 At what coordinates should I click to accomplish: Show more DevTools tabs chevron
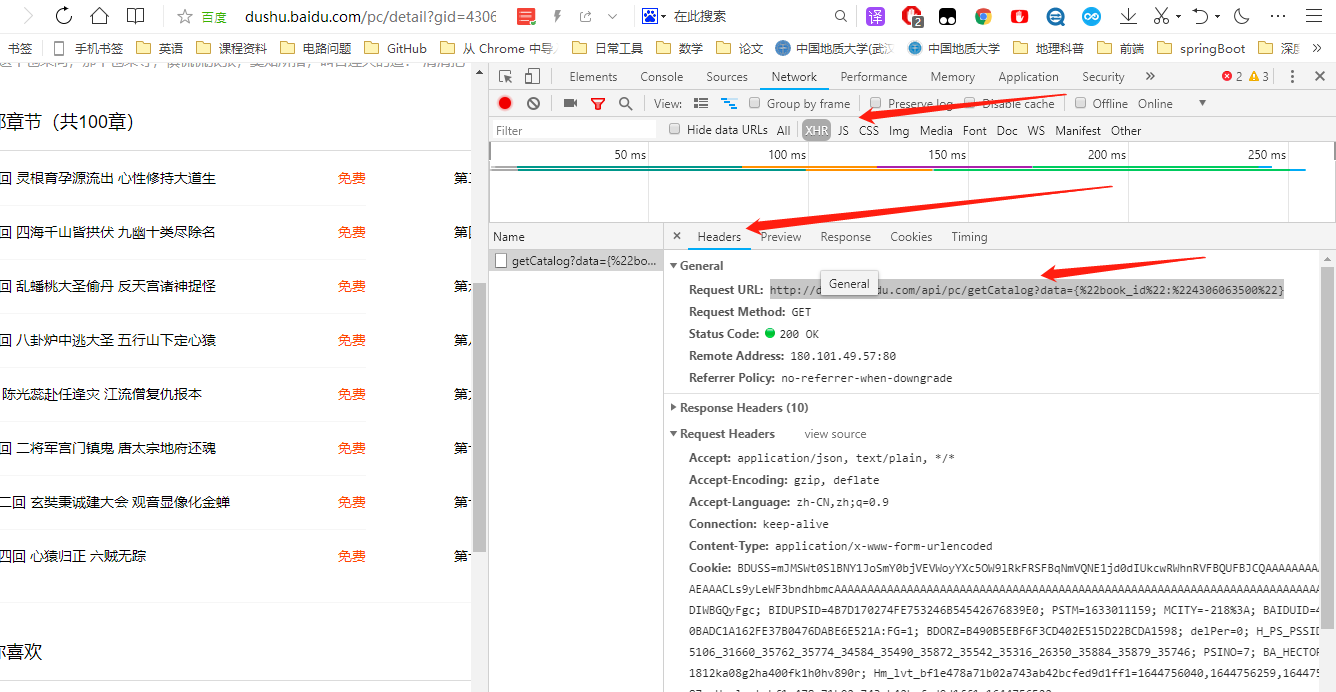pos(1150,77)
